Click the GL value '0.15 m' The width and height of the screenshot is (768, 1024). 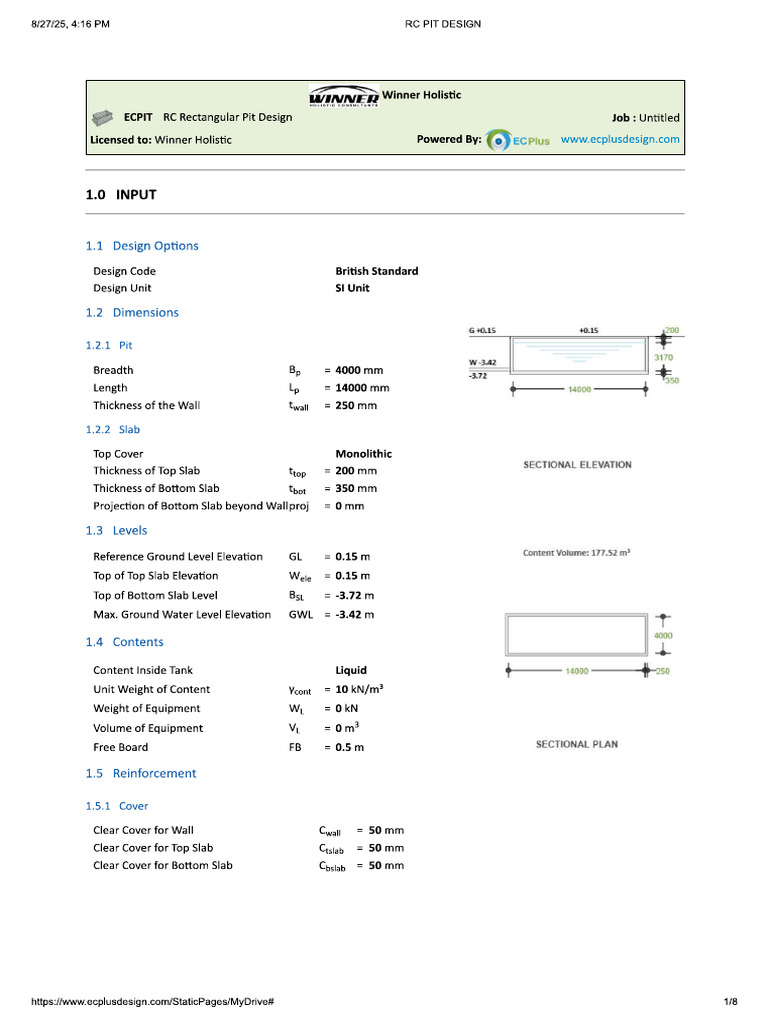[353, 557]
